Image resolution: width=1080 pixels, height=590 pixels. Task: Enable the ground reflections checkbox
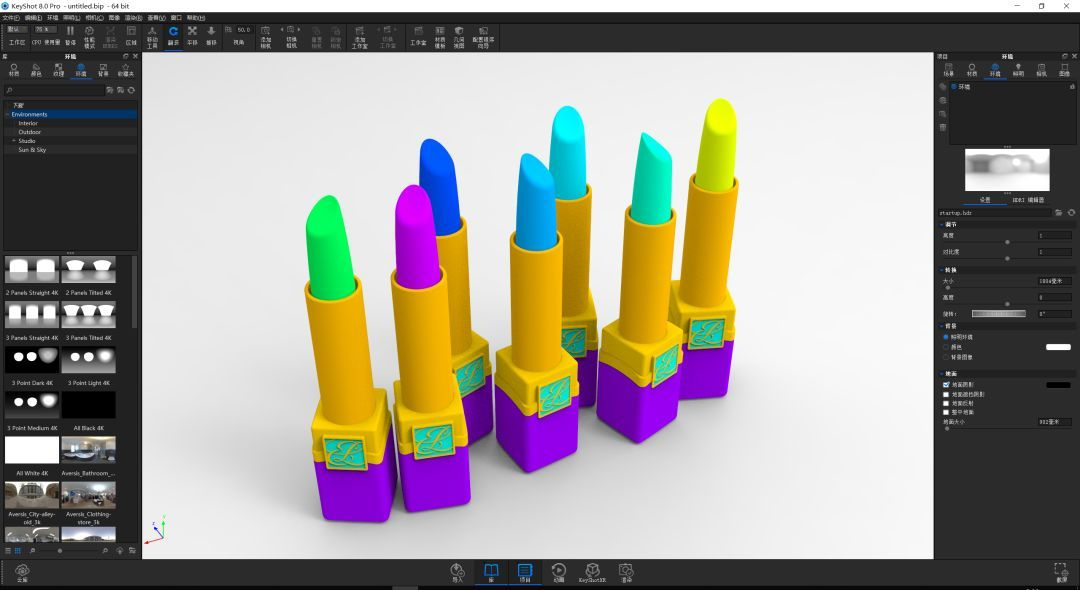point(947,403)
